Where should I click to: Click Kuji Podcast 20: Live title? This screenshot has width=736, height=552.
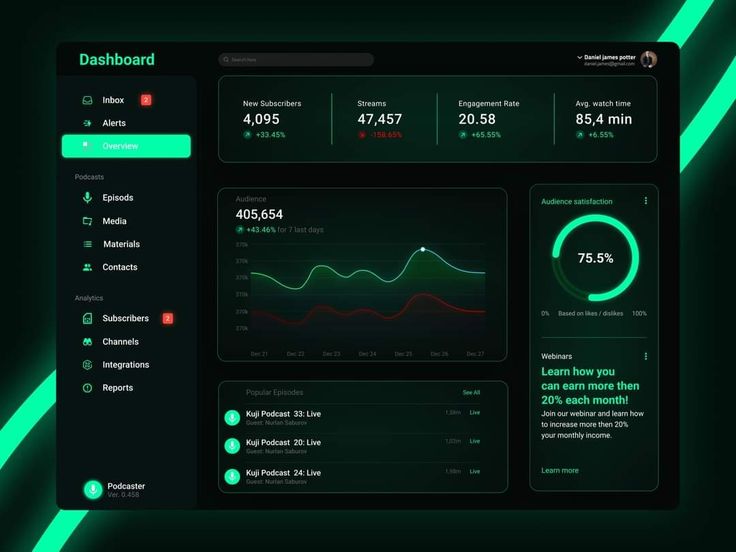284,443
